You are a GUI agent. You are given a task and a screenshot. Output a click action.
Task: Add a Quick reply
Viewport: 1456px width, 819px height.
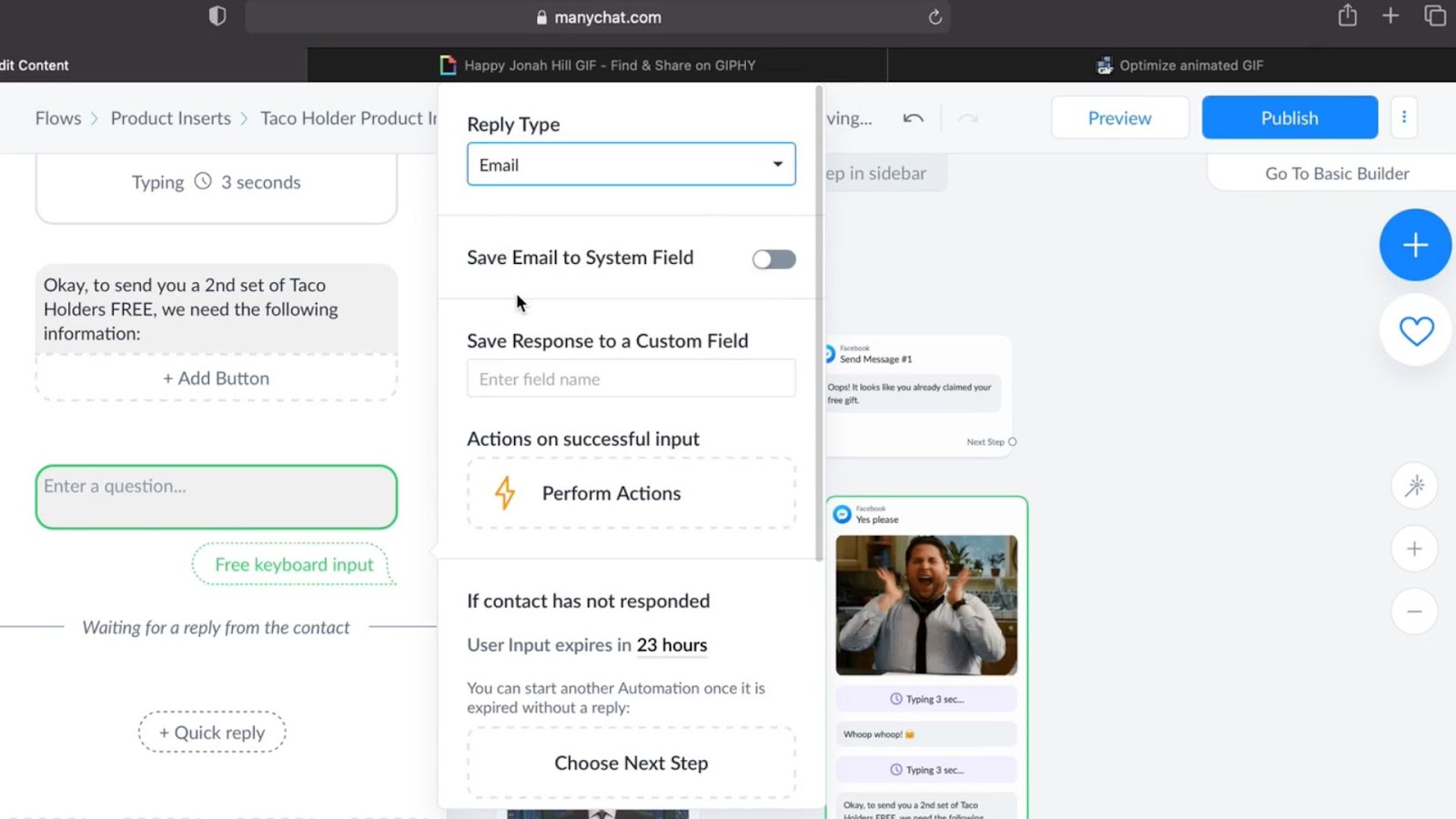pyautogui.click(x=212, y=733)
